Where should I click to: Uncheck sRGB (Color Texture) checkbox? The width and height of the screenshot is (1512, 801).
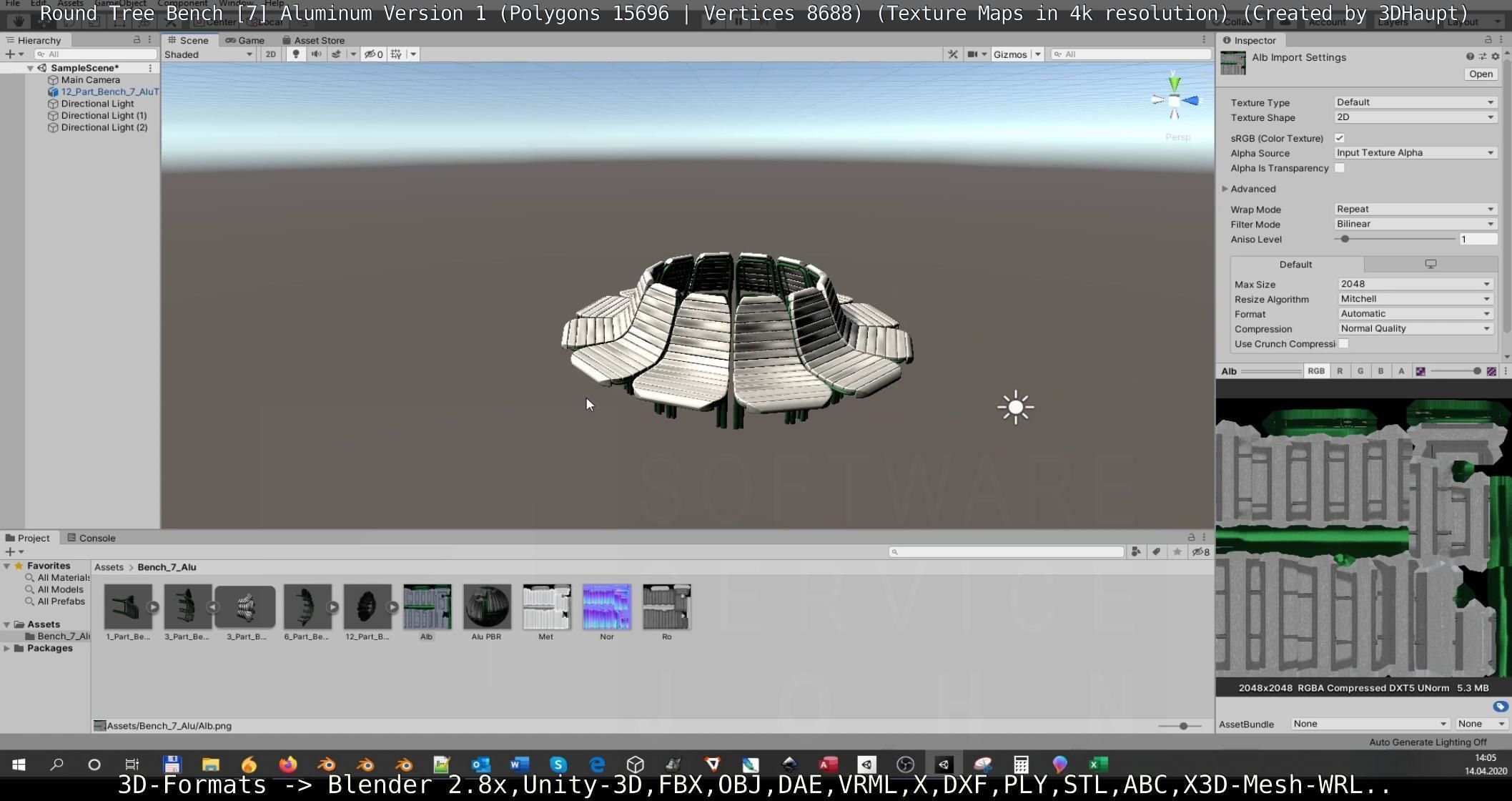tap(1340, 138)
